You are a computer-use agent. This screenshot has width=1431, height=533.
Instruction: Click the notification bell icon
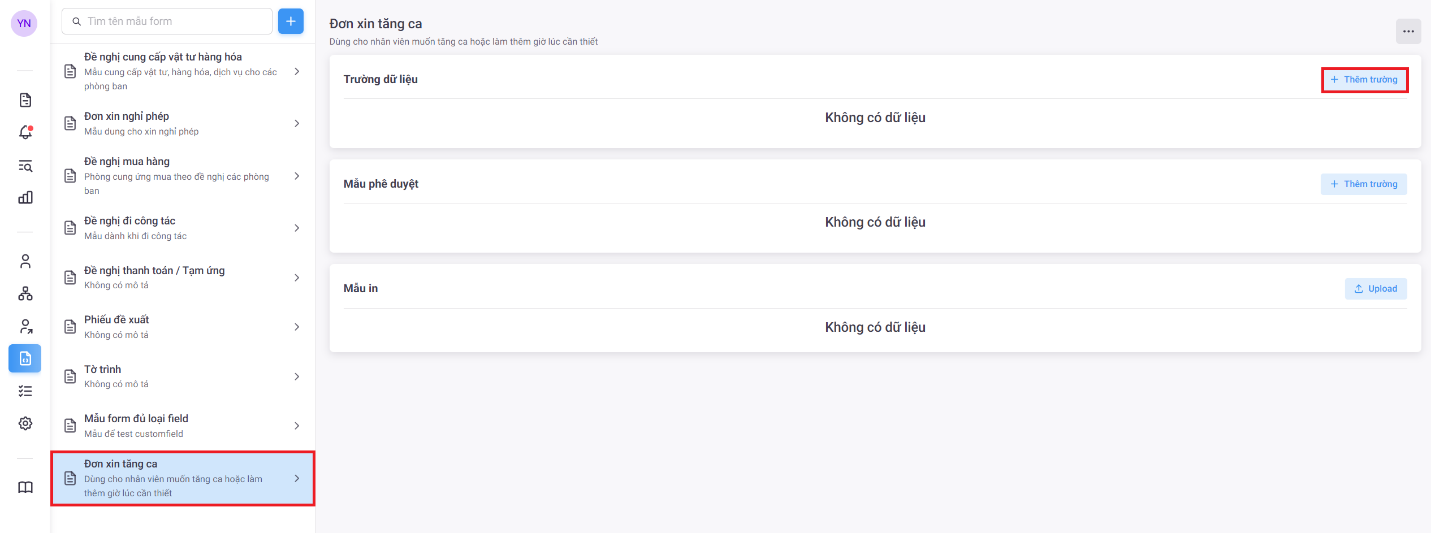pyautogui.click(x=26, y=132)
